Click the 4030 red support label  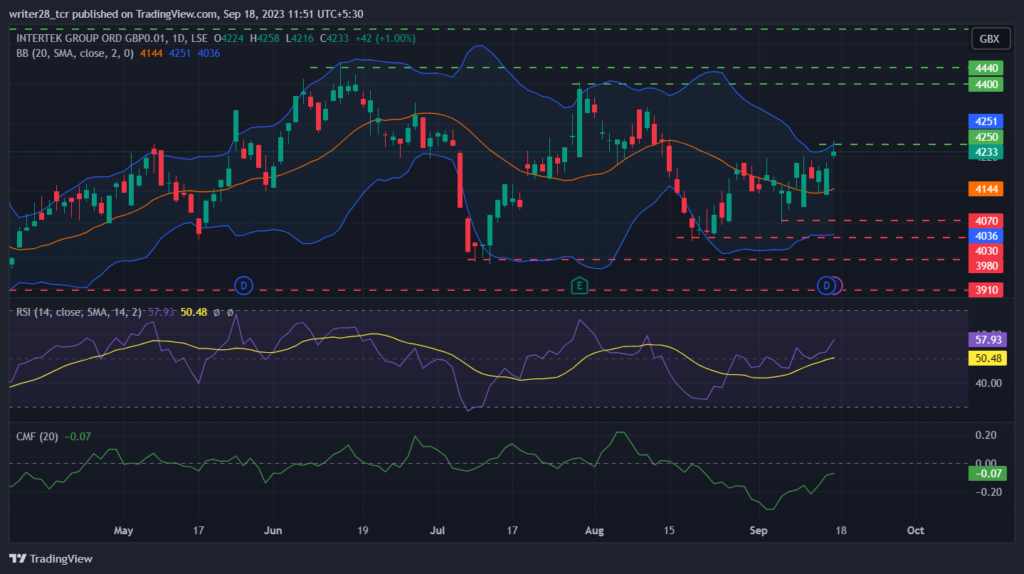pyautogui.click(x=985, y=251)
